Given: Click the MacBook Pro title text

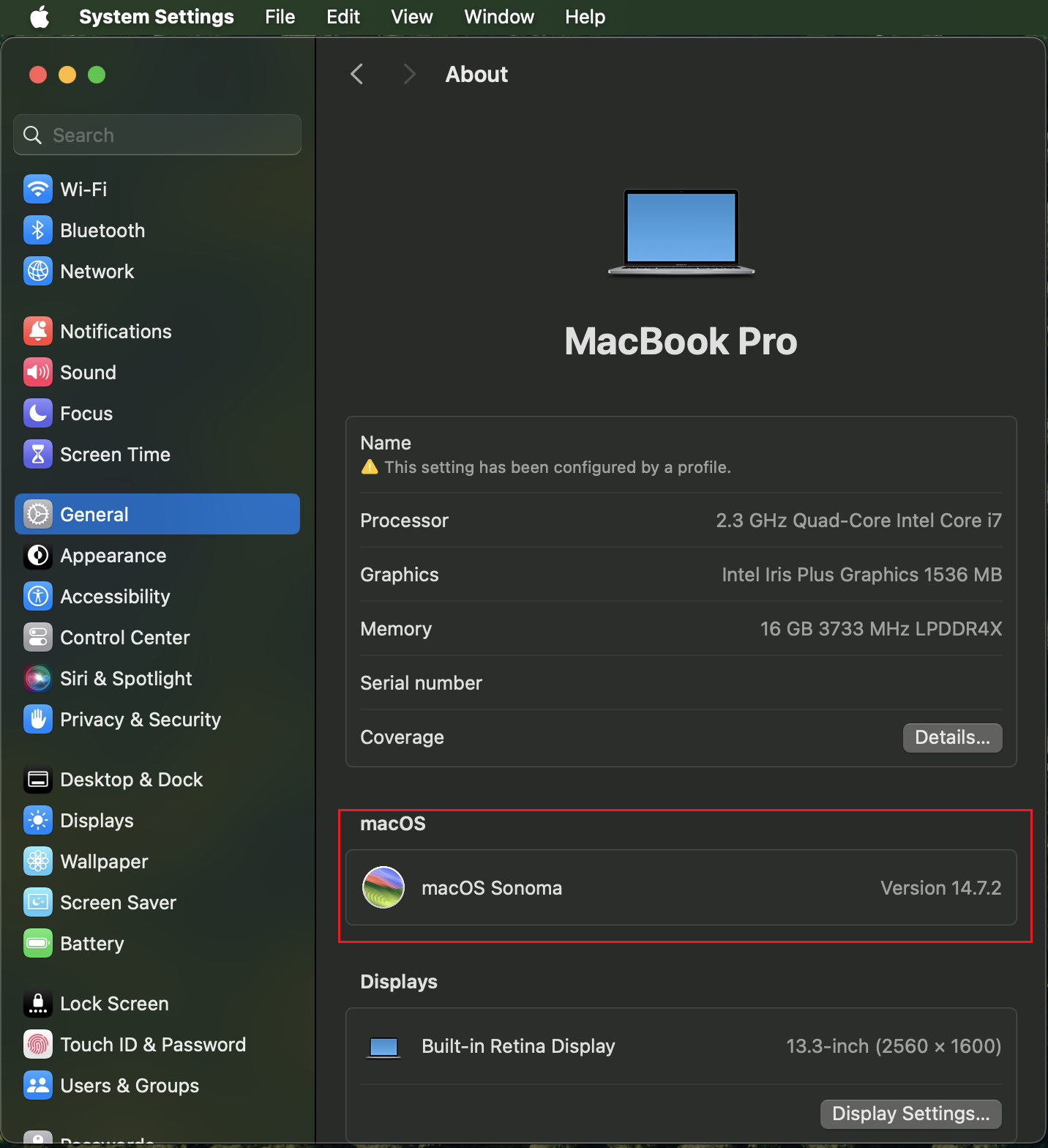Looking at the screenshot, I should coord(681,341).
